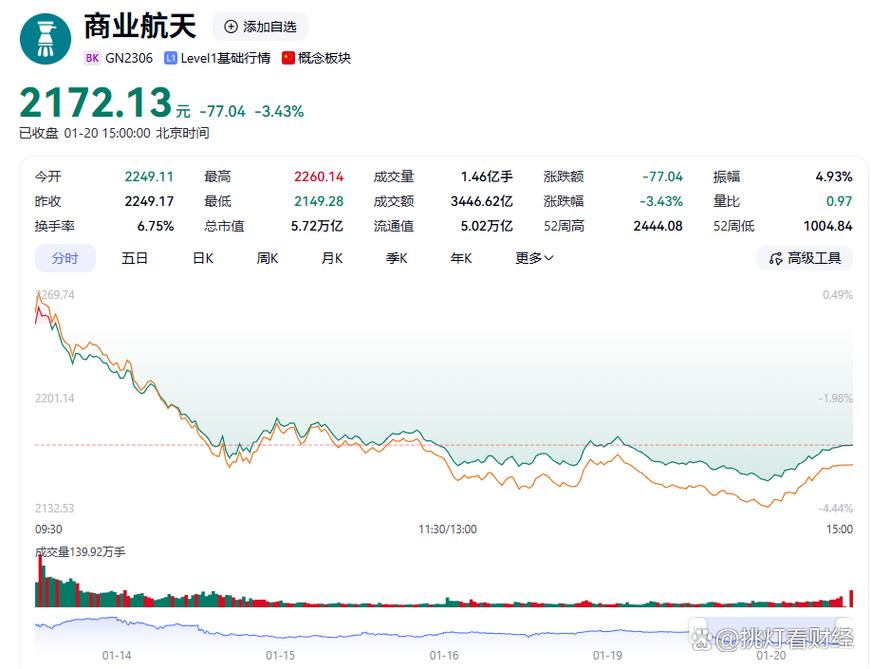Open the GN2306 sector code link
This screenshot has width=871, height=669.
coord(129,58)
